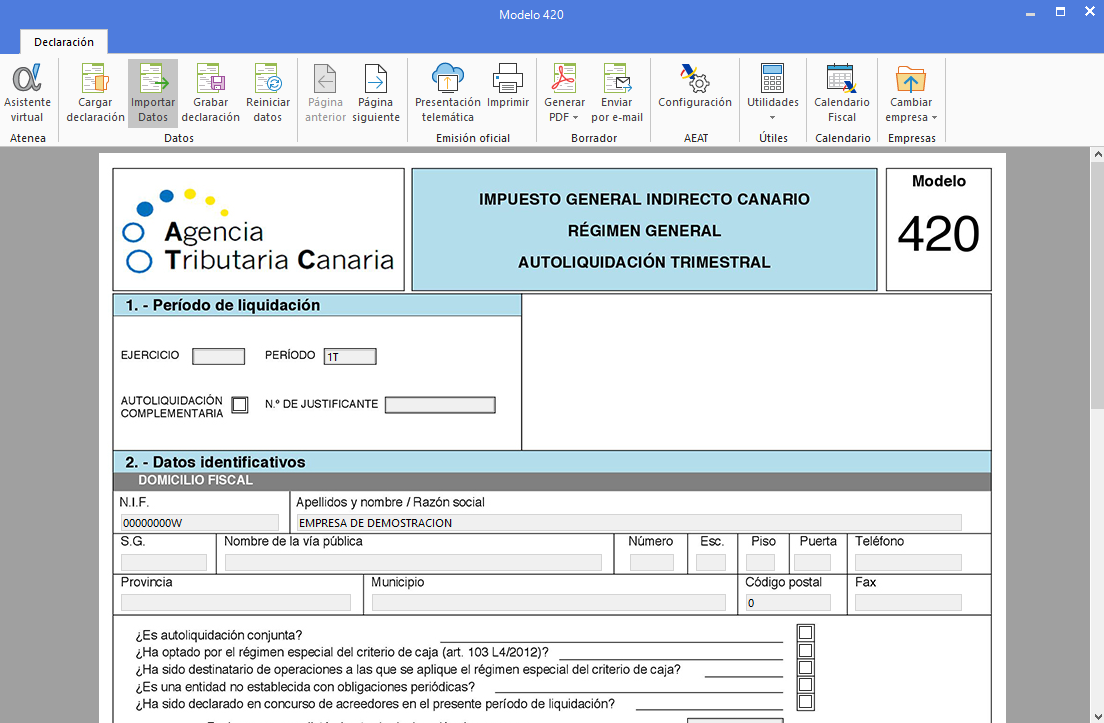Open the Calendario Fiscal
The height and width of the screenshot is (723, 1104).
(x=842, y=92)
